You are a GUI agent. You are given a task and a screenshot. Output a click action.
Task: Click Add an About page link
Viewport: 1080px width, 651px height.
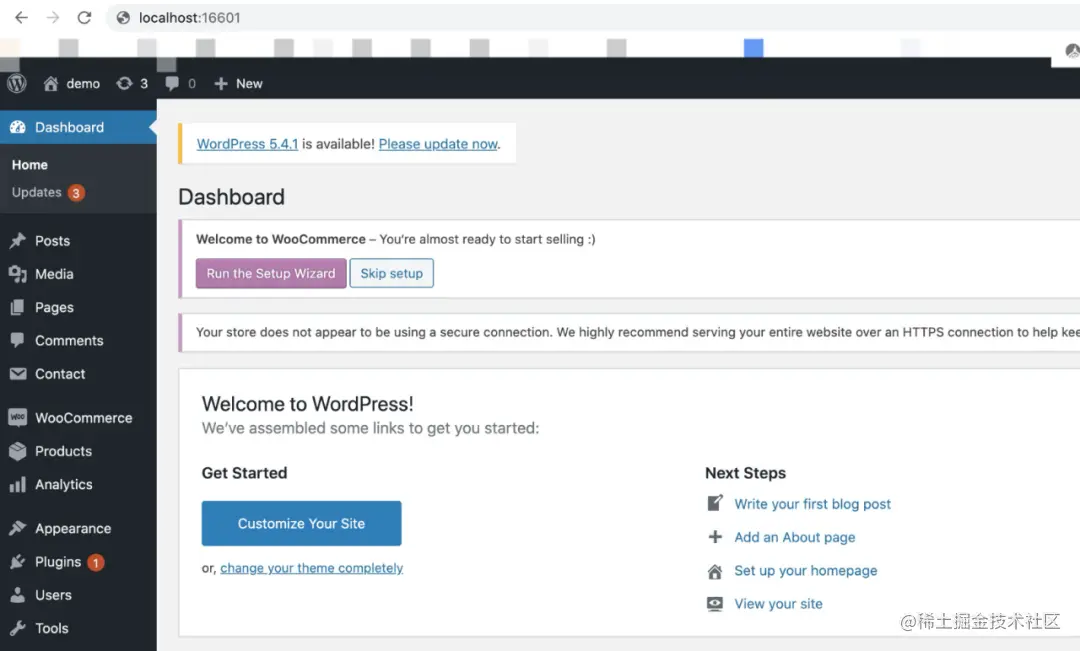[x=794, y=537]
